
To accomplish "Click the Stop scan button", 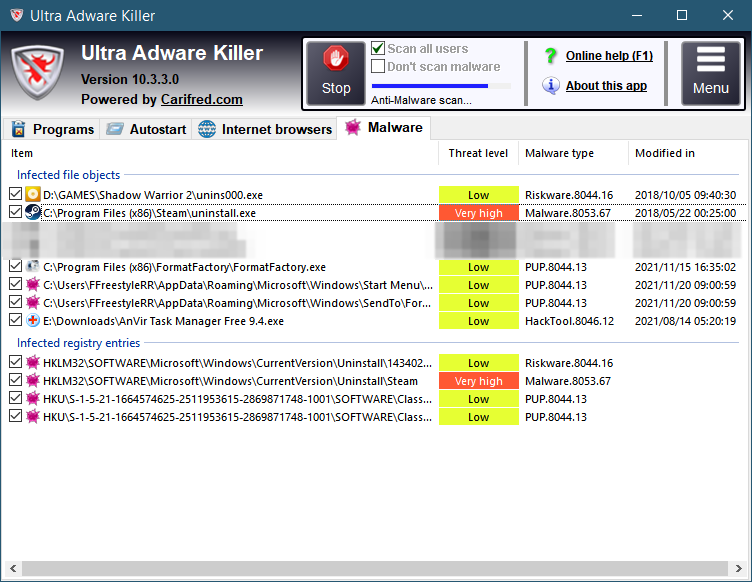I will 336,73.
